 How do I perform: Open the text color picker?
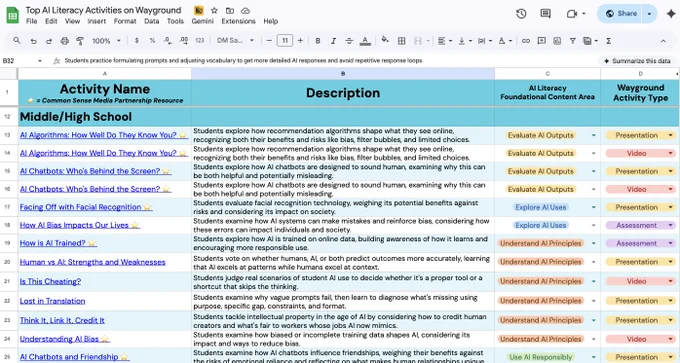pyautogui.click(x=365, y=41)
